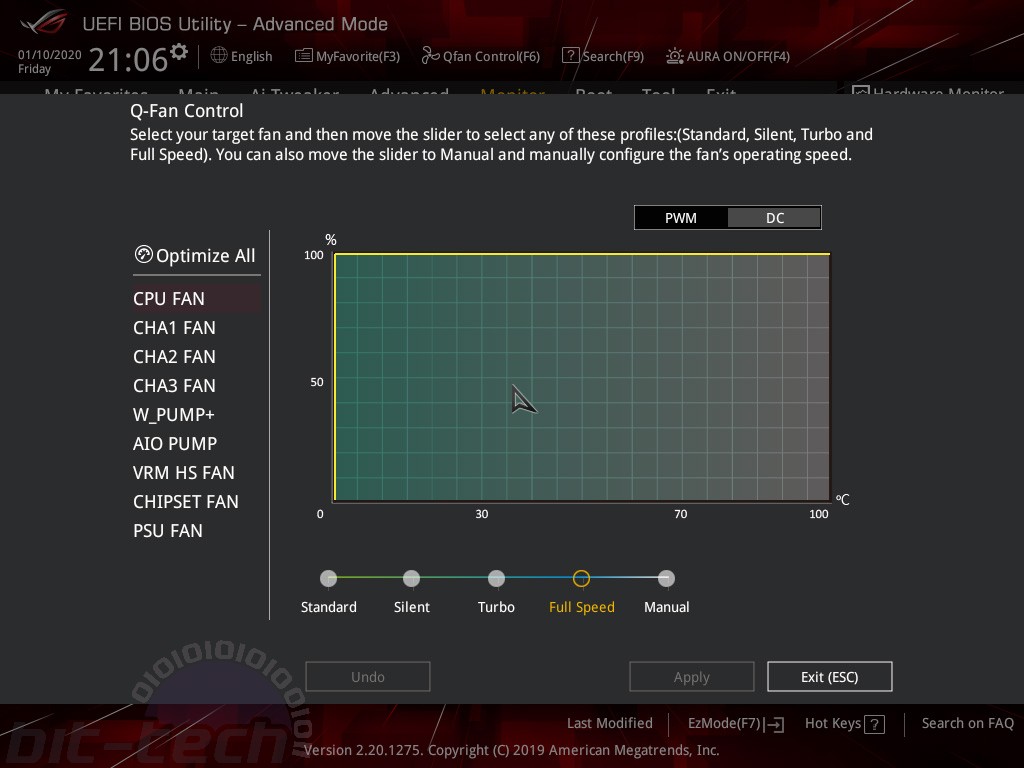Image resolution: width=1024 pixels, height=768 pixels.
Task: Select CHIPSET FAN in the list
Action: (x=186, y=502)
